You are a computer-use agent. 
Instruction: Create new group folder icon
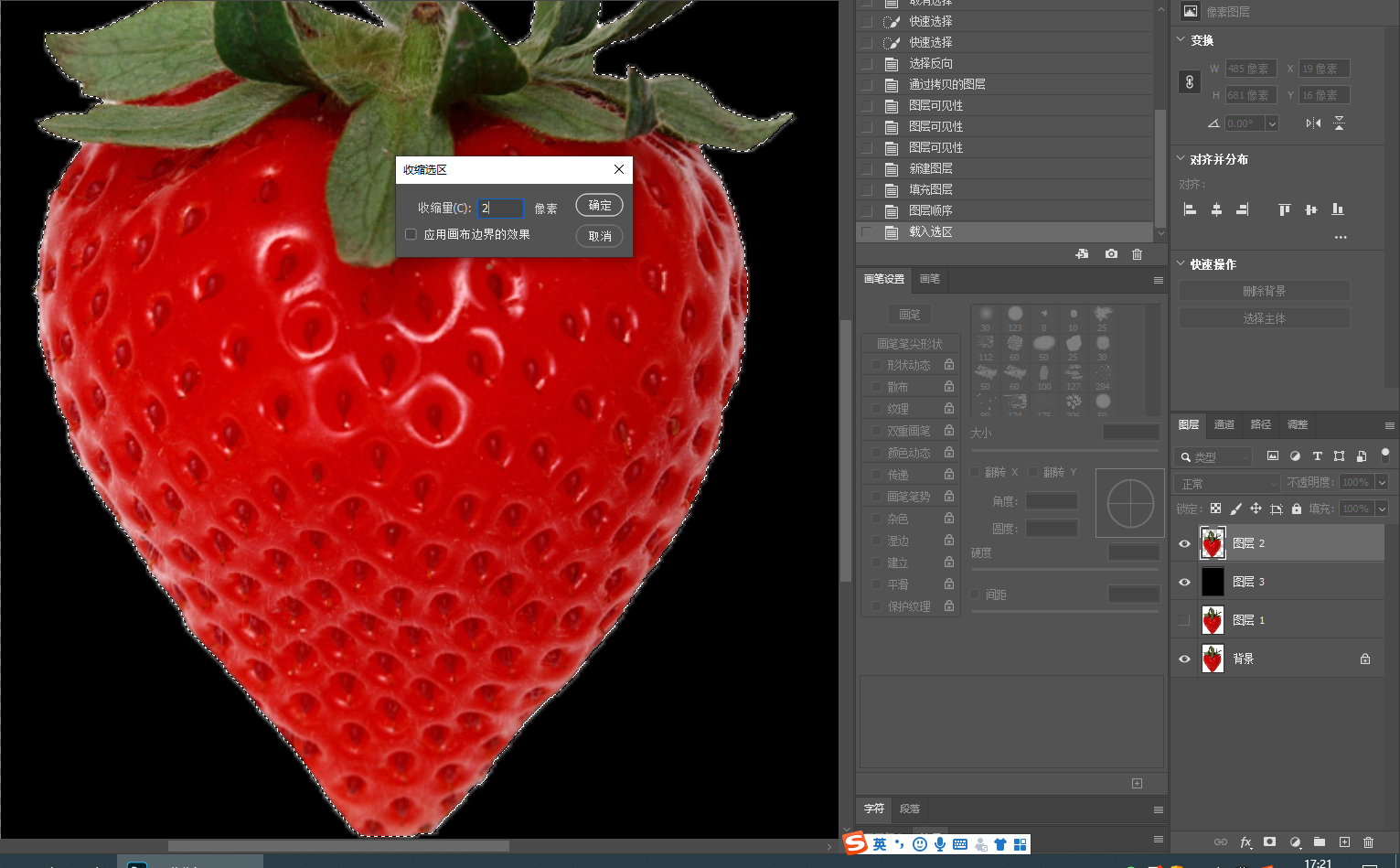click(x=1319, y=841)
